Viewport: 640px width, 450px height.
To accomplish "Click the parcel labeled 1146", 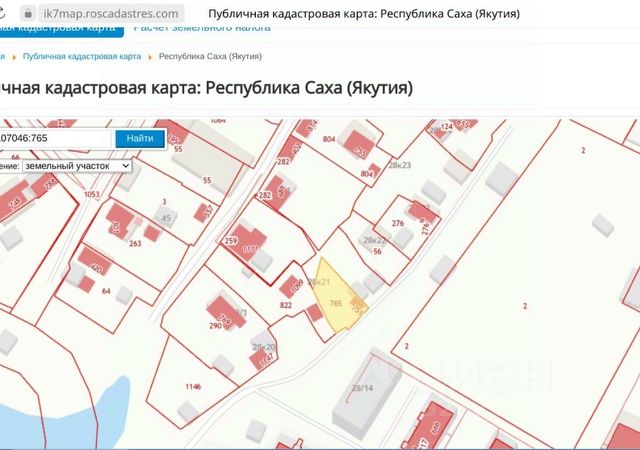I will click(x=193, y=386).
